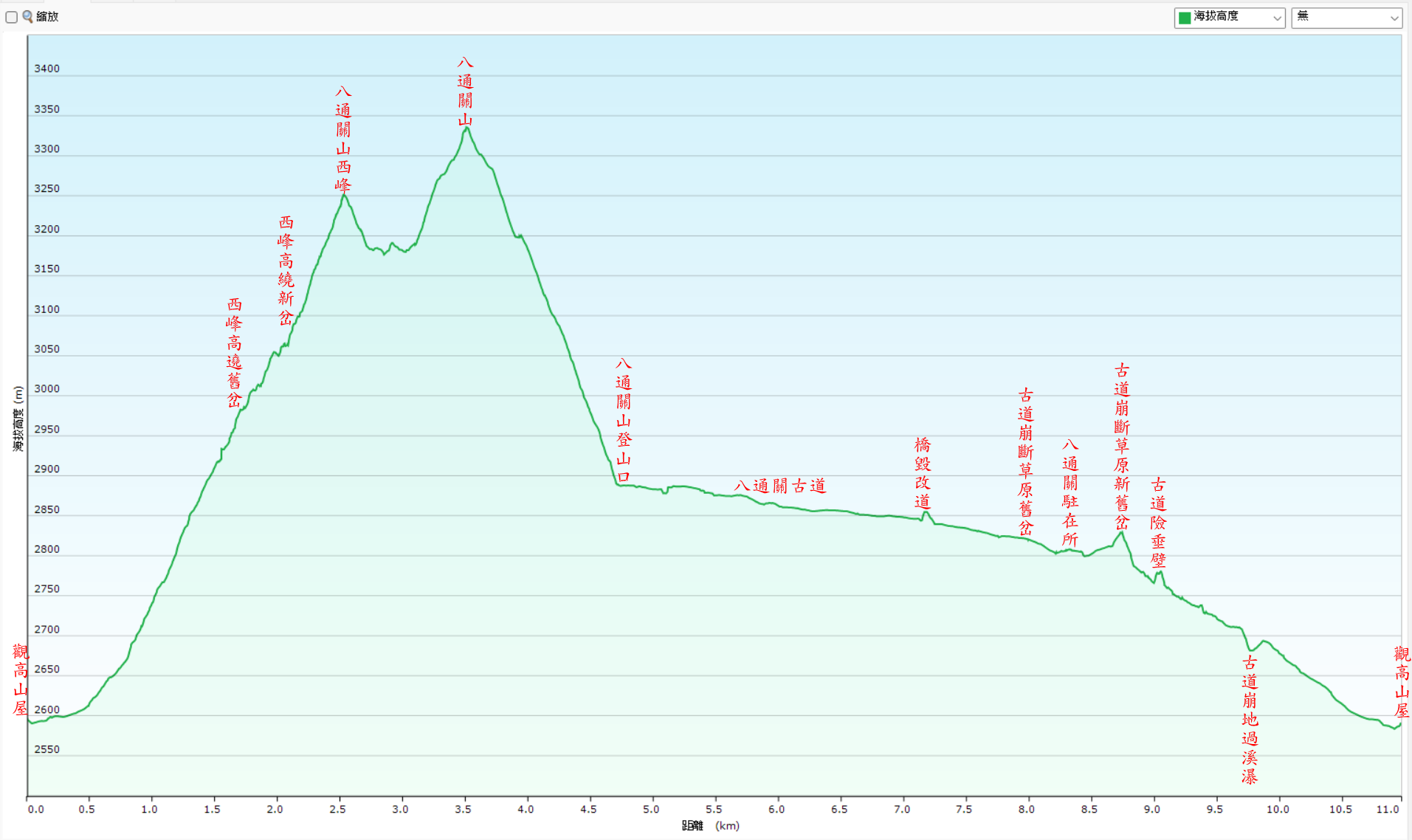Click the horizontal 八通關古道 label

coord(779,486)
